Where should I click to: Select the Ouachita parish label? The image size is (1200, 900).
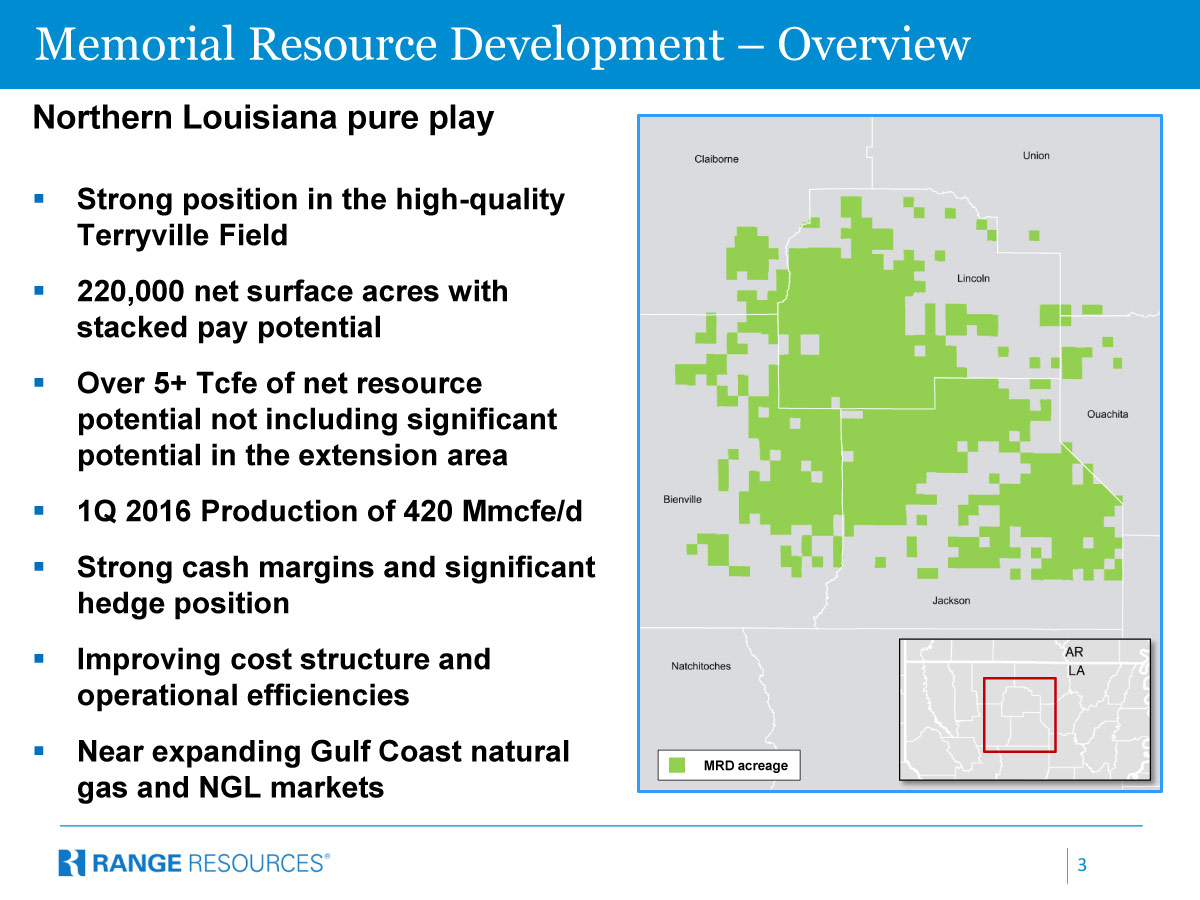(1107, 414)
